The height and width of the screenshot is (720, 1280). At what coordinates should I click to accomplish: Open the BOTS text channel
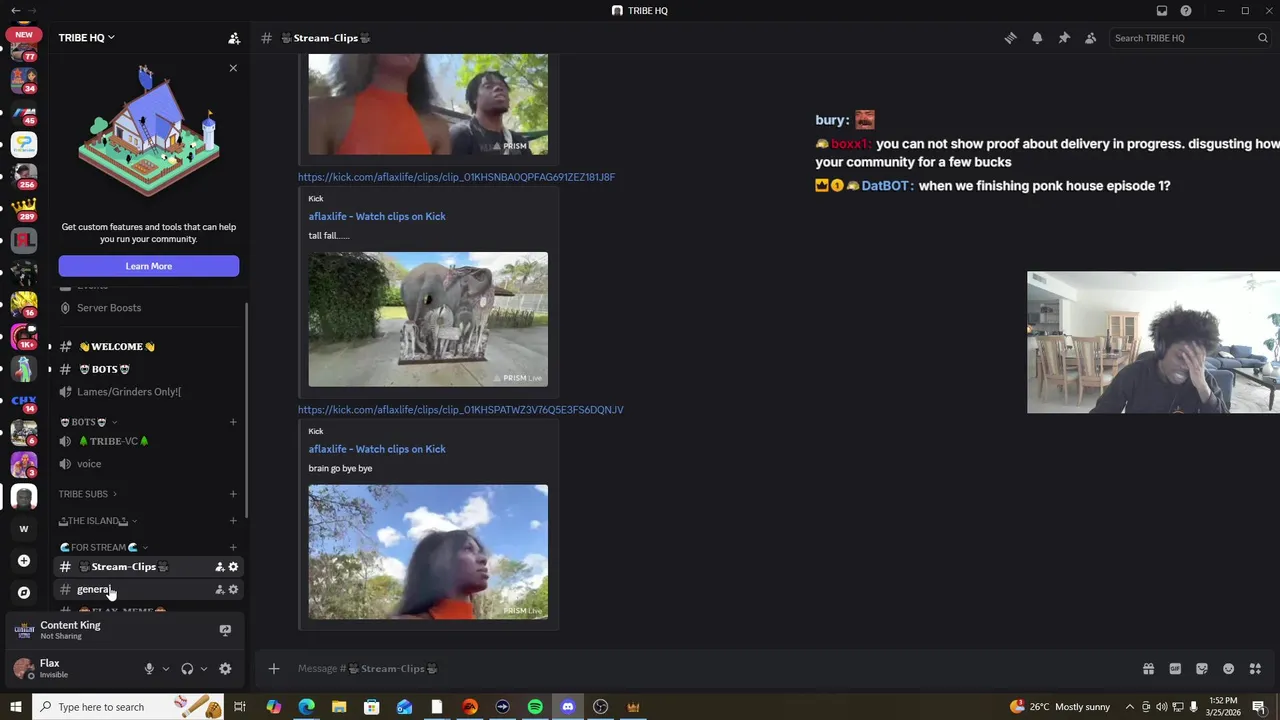coord(149,369)
